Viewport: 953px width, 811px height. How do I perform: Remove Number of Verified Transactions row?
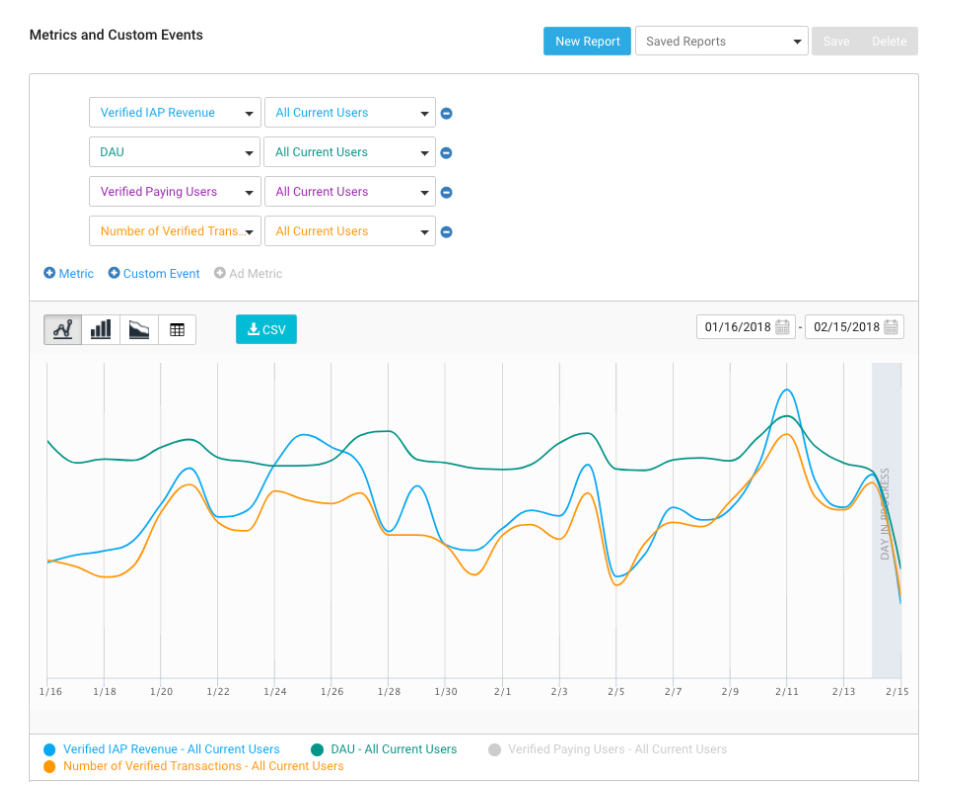447,232
